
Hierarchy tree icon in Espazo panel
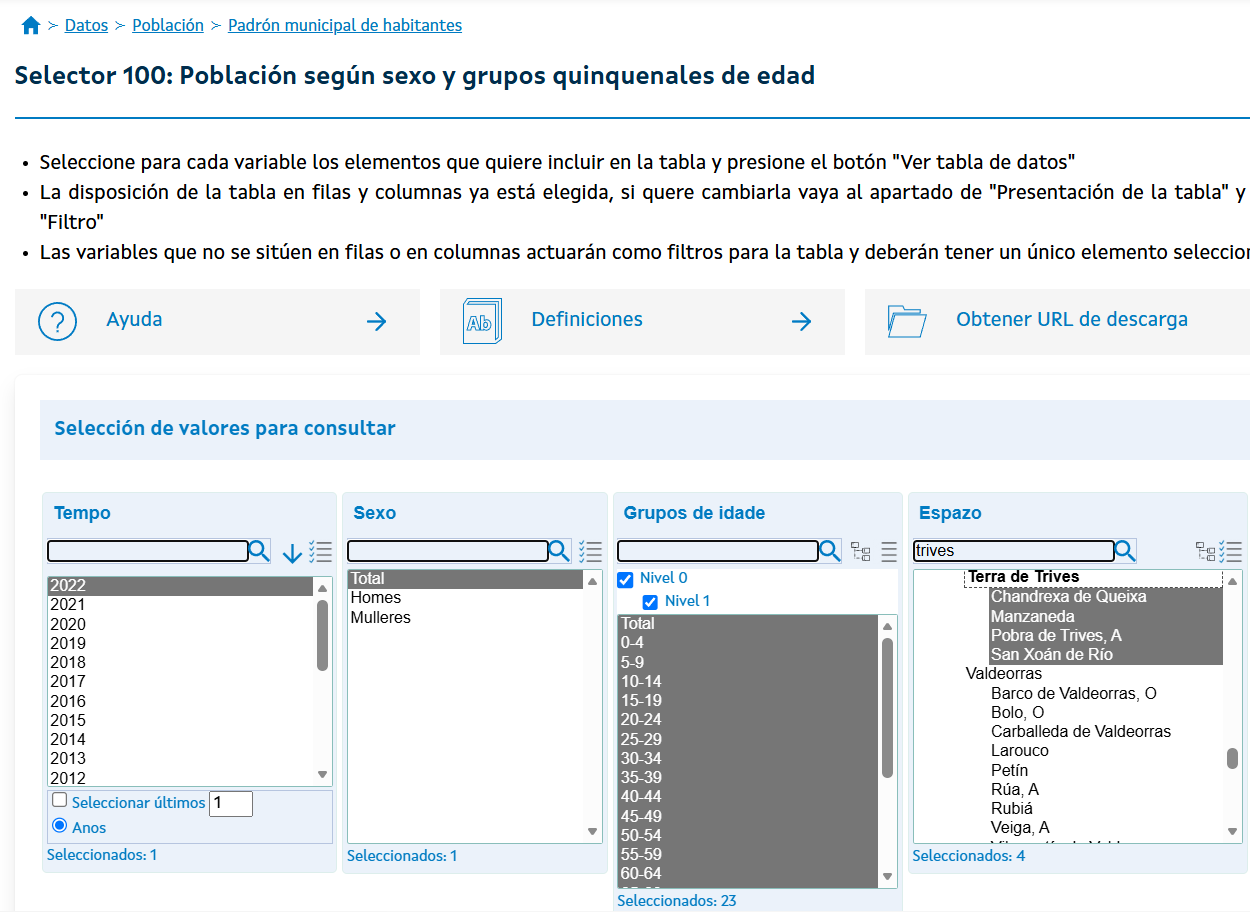click(1206, 552)
